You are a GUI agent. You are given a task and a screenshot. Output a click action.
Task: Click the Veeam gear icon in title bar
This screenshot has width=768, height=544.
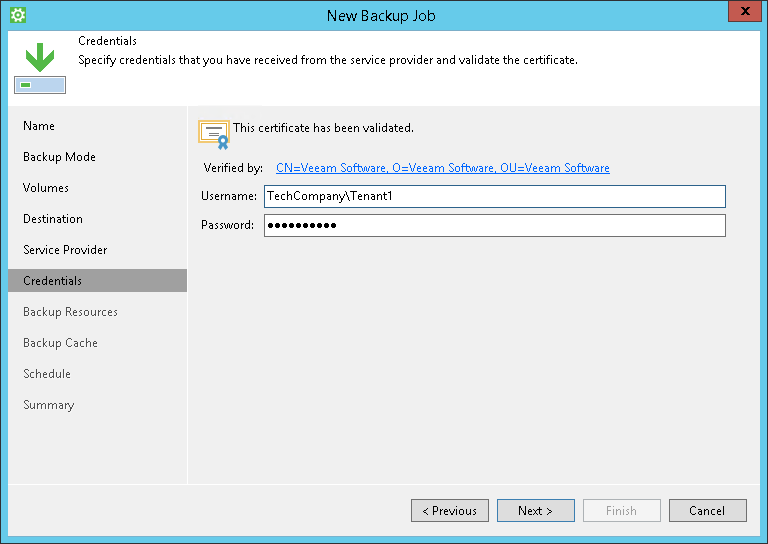coord(17,15)
